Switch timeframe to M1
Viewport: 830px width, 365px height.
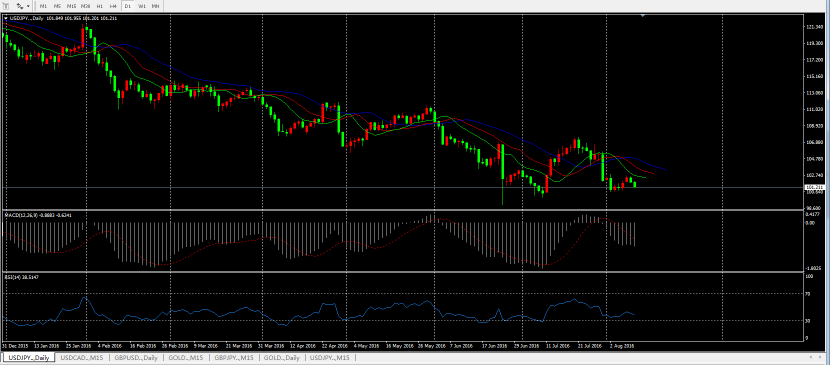(43, 6)
